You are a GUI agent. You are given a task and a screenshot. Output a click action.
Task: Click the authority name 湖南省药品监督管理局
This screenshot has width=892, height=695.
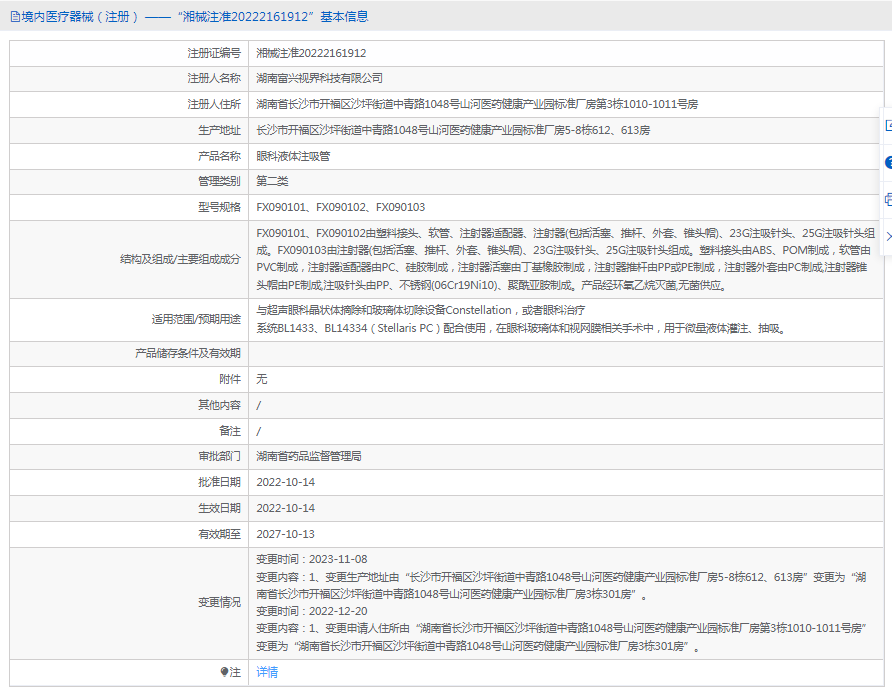click(308, 456)
